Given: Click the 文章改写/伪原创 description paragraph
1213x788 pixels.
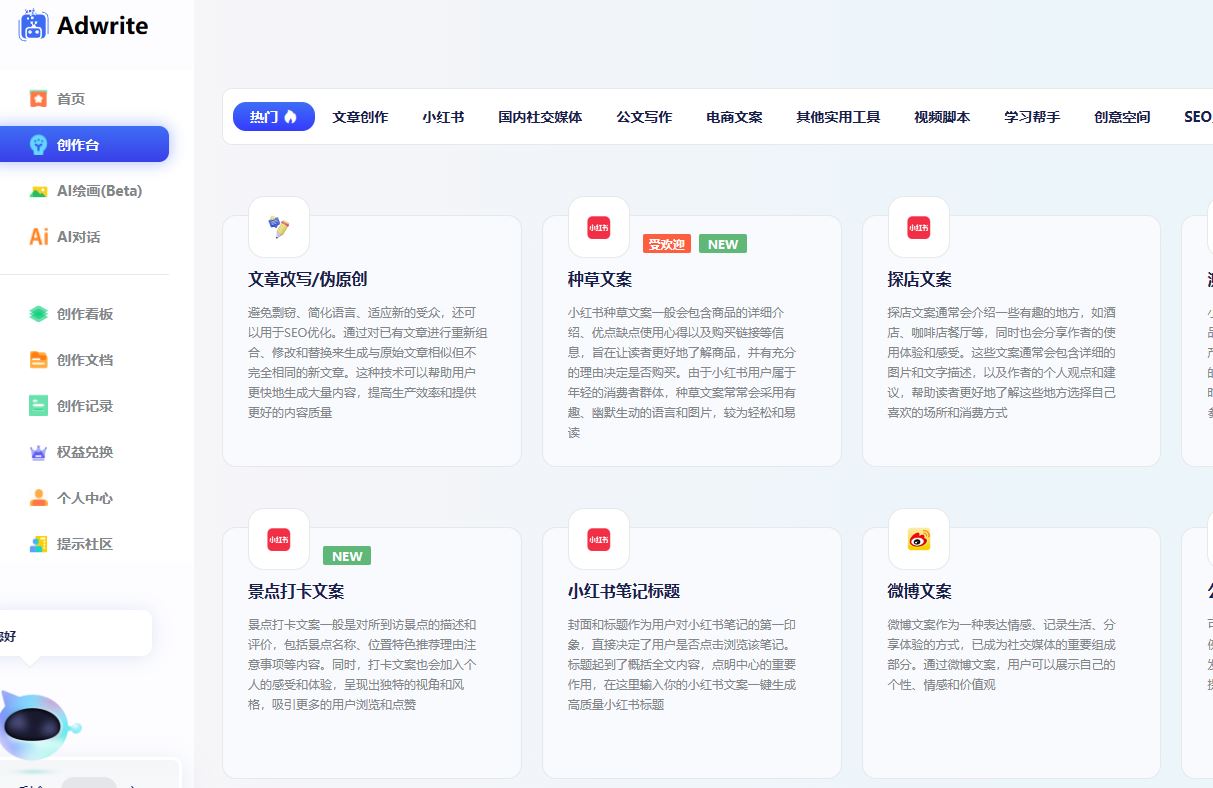Looking at the screenshot, I should pyautogui.click(x=368, y=362).
